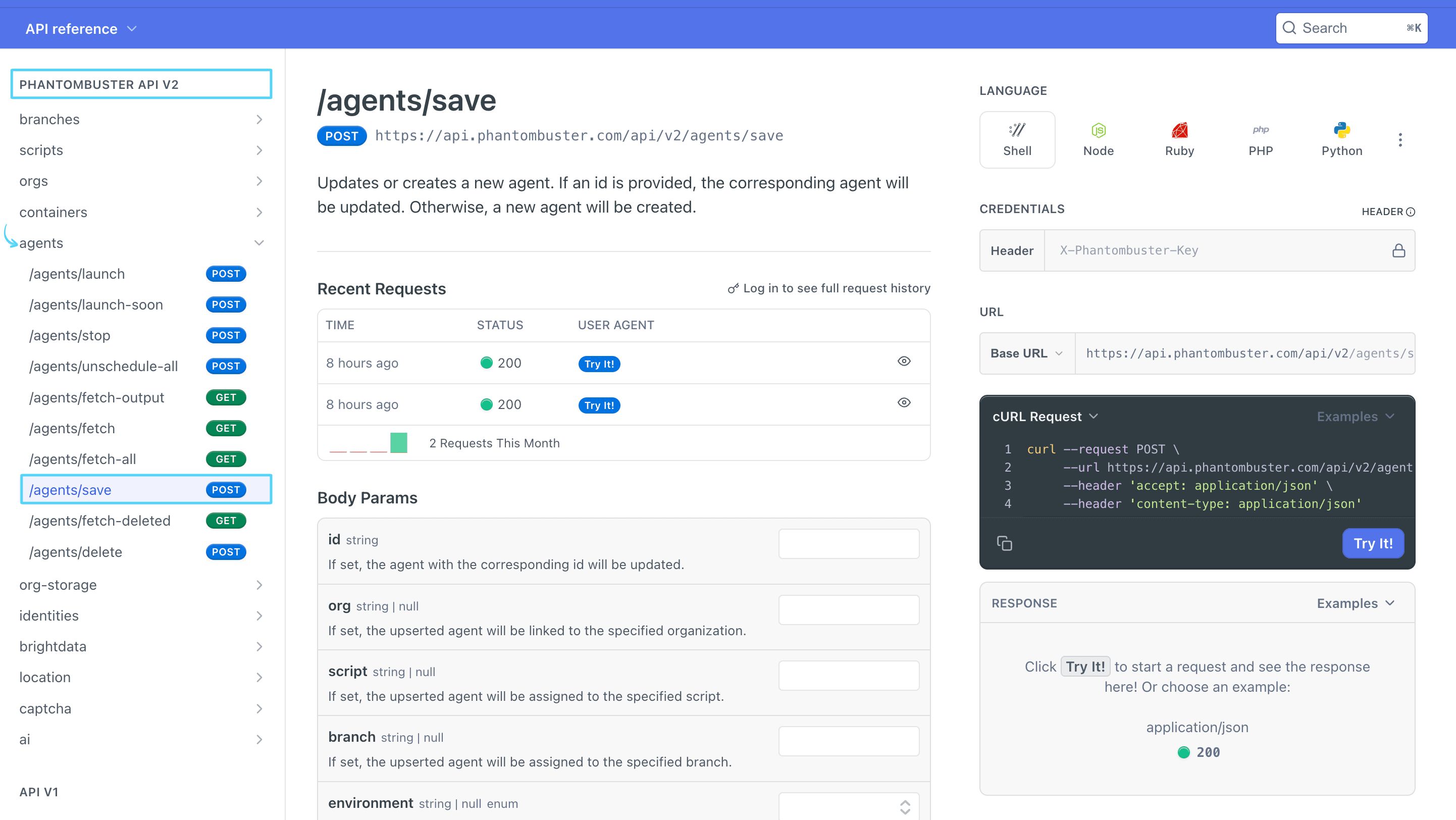
Task: Click the base URL text field
Action: click(1245, 353)
